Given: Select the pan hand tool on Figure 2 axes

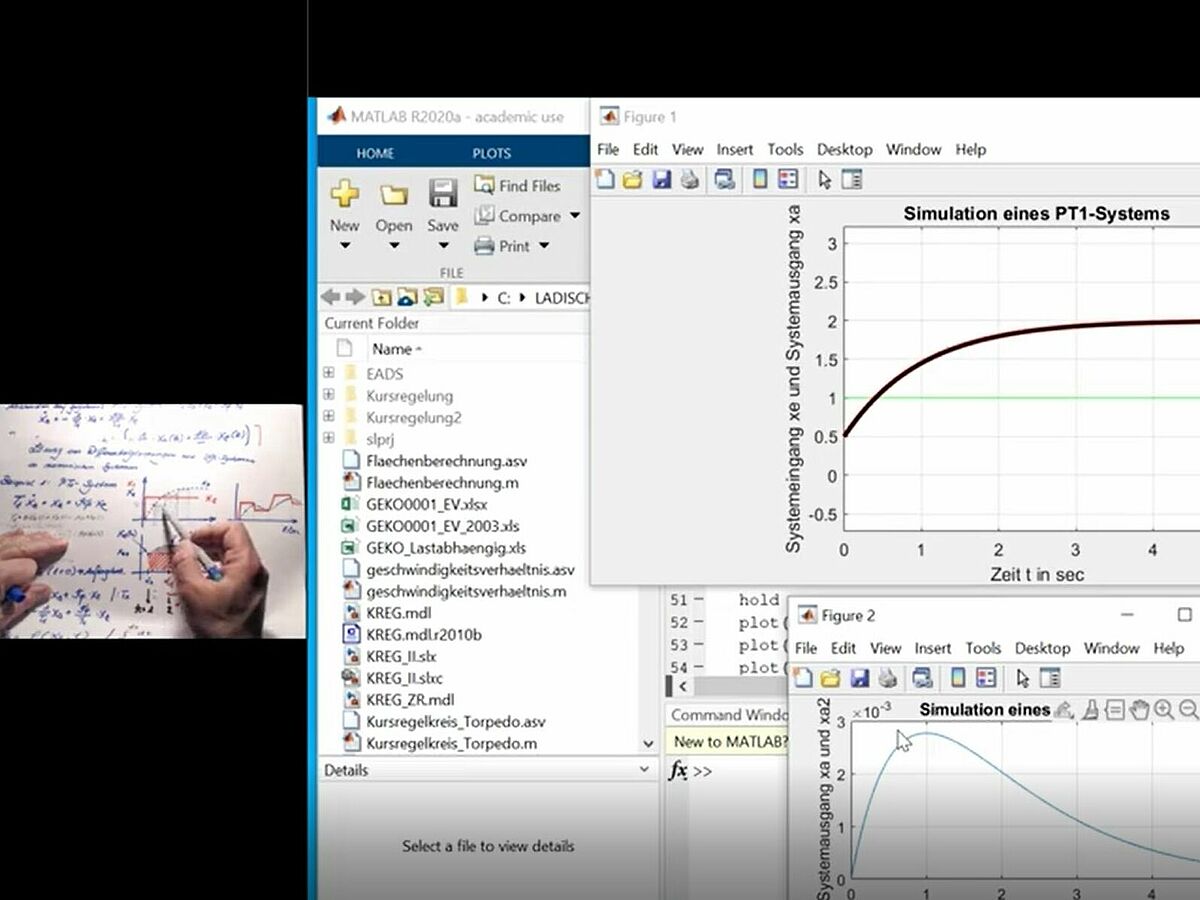Looking at the screenshot, I should point(1139,710).
